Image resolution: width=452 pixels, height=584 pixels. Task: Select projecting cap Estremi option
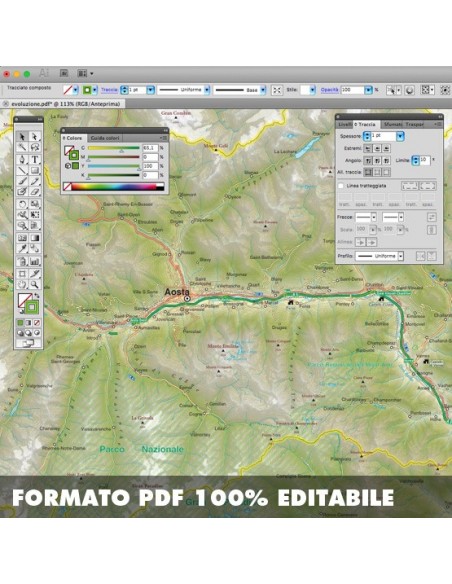pyautogui.click(x=386, y=149)
